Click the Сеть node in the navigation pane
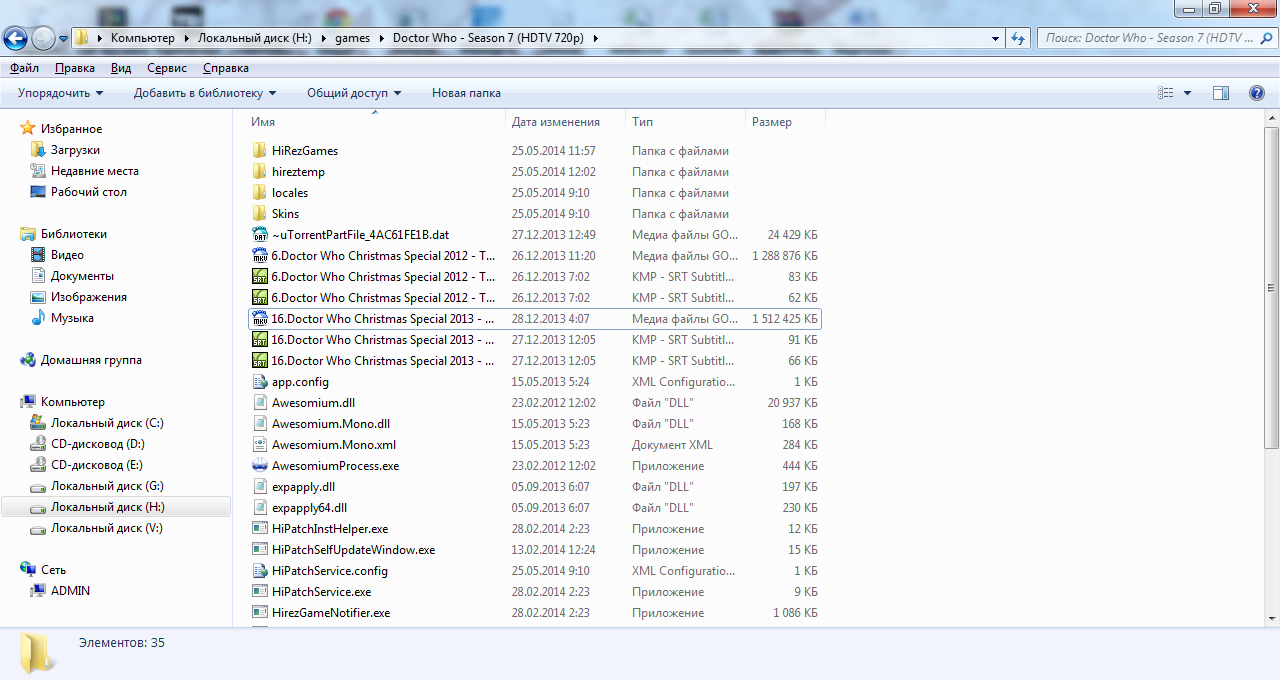1280x680 pixels. point(53,570)
